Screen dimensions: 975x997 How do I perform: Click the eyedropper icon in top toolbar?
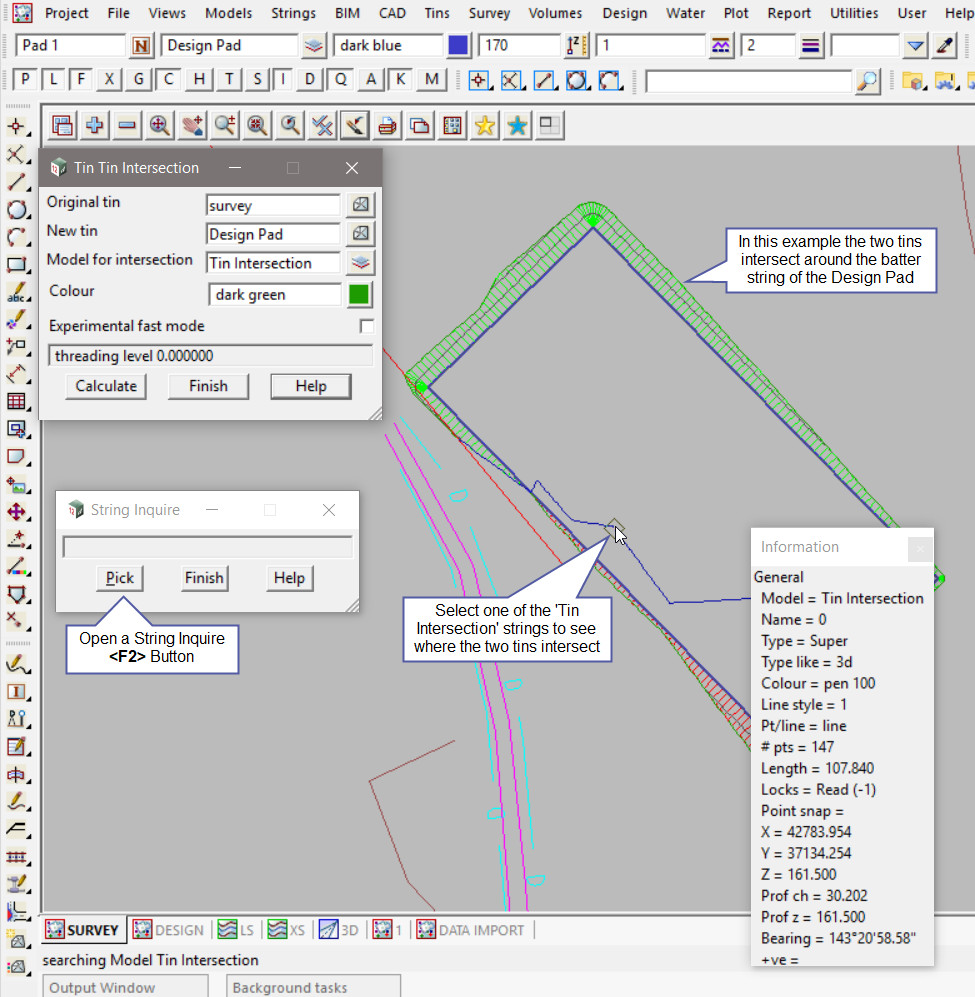tap(944, 46)
